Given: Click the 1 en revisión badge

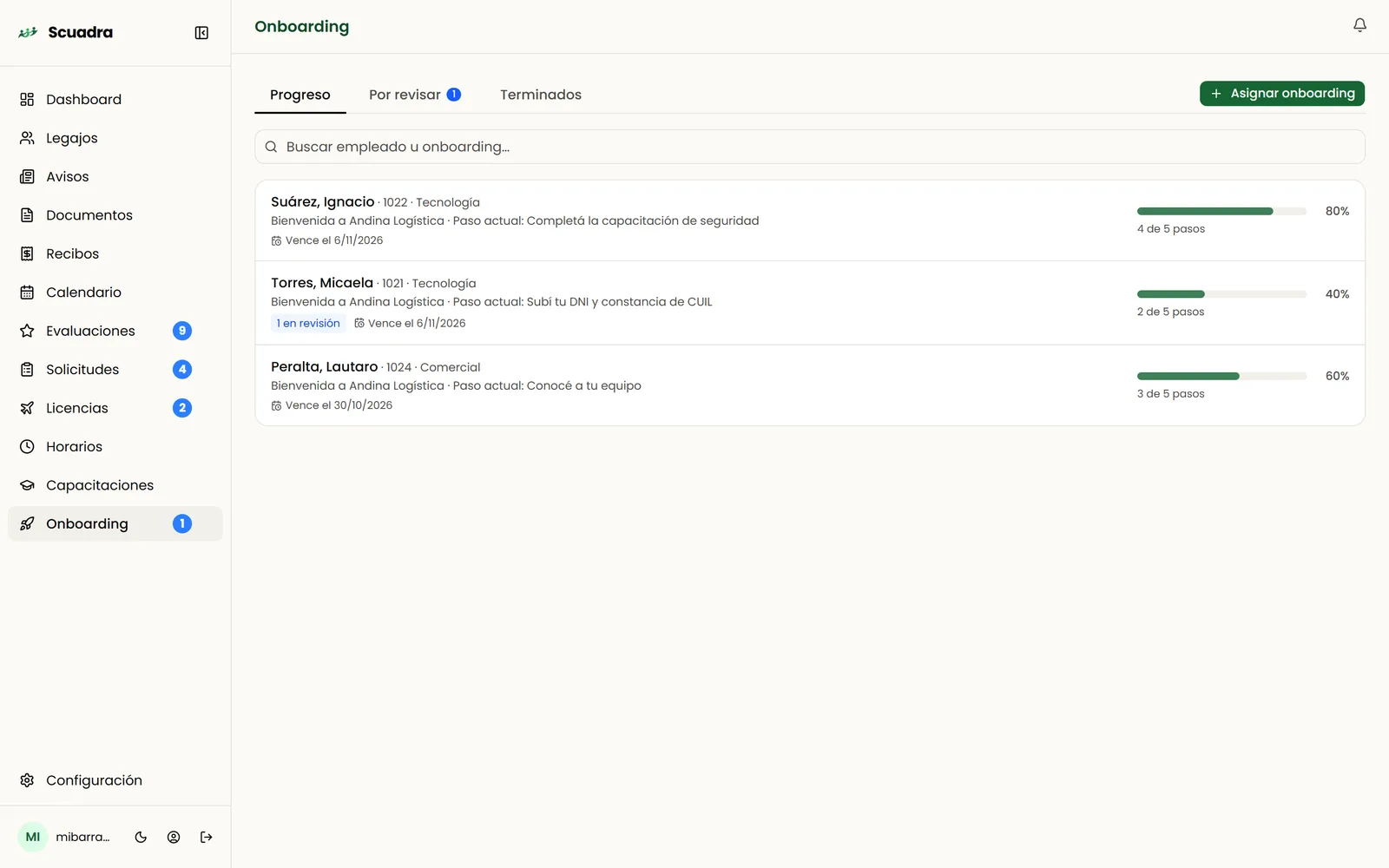Looking at the screenshot, I should [x=308, y=323].
